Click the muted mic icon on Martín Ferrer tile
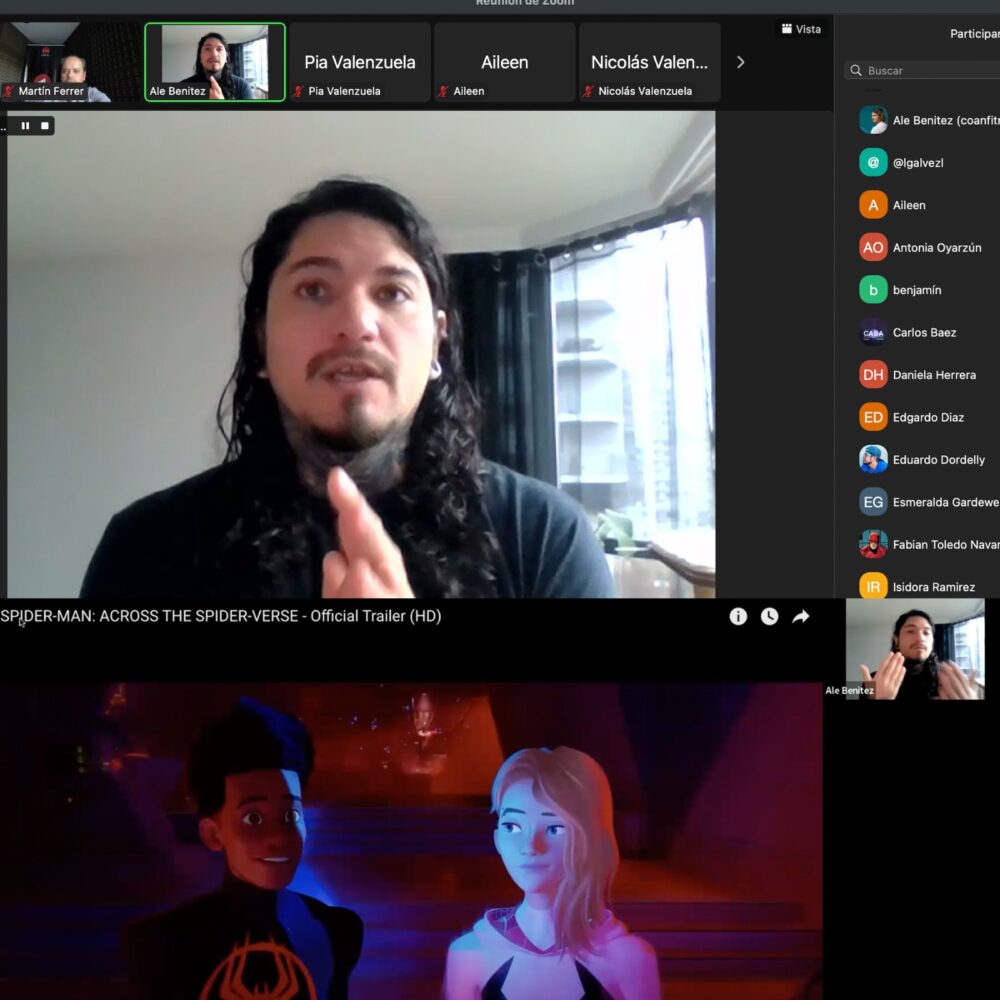The image size is (1000, 1000). click(x=8, y=91)
